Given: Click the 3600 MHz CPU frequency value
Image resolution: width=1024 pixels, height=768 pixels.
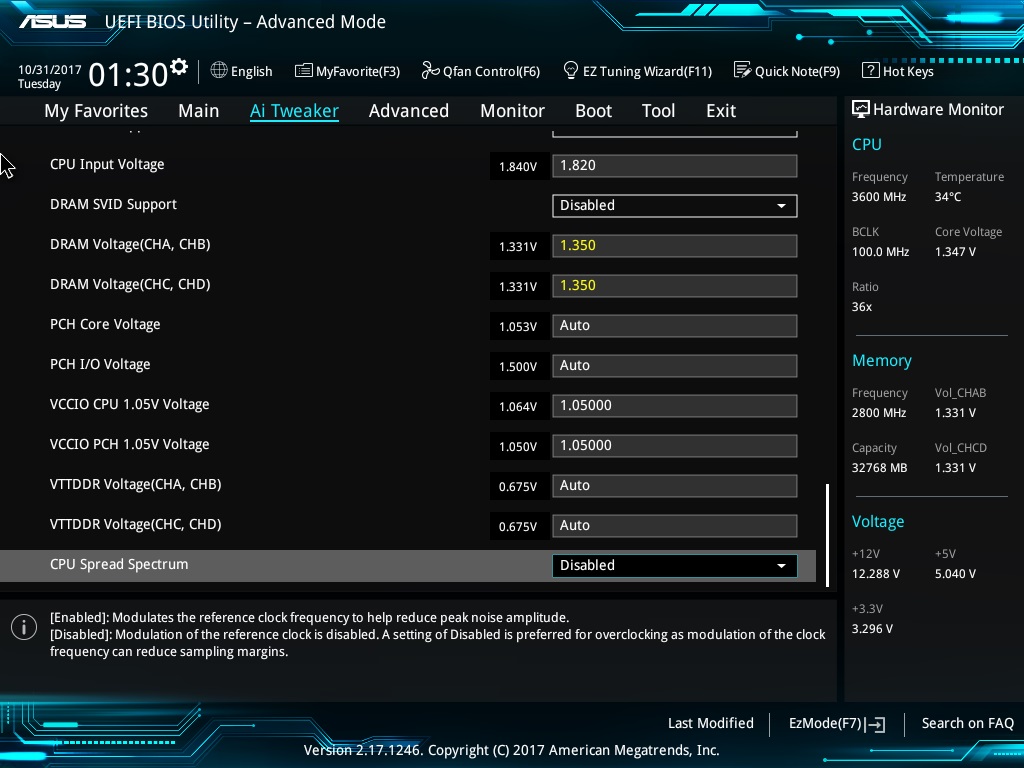Looking at the screenshot, I should coord(878,197).
